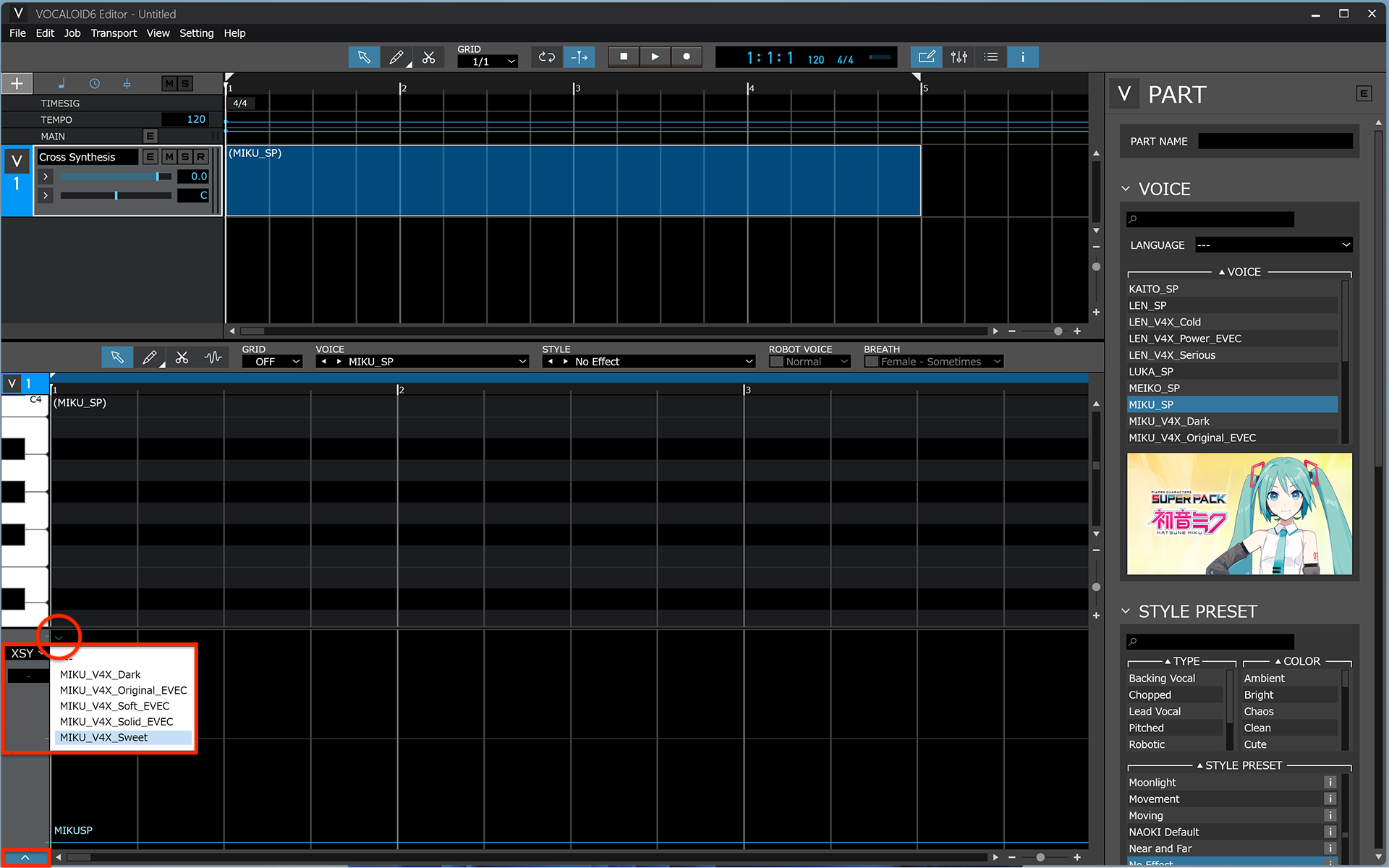The image size is (1389, 868).
Task: Select the Control Parameter tool in piano roll toolbar
Action: pyautogui.click(x=213, y=357)
